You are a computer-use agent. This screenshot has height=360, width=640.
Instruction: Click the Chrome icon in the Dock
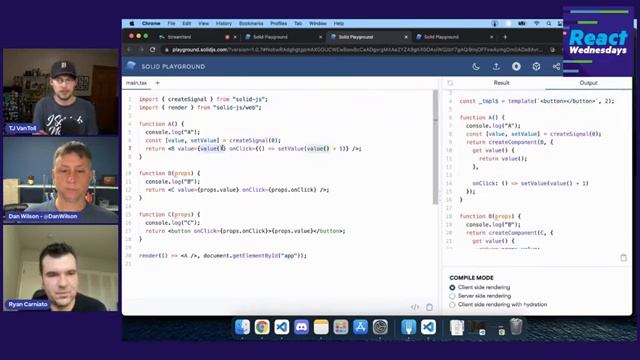262,327
